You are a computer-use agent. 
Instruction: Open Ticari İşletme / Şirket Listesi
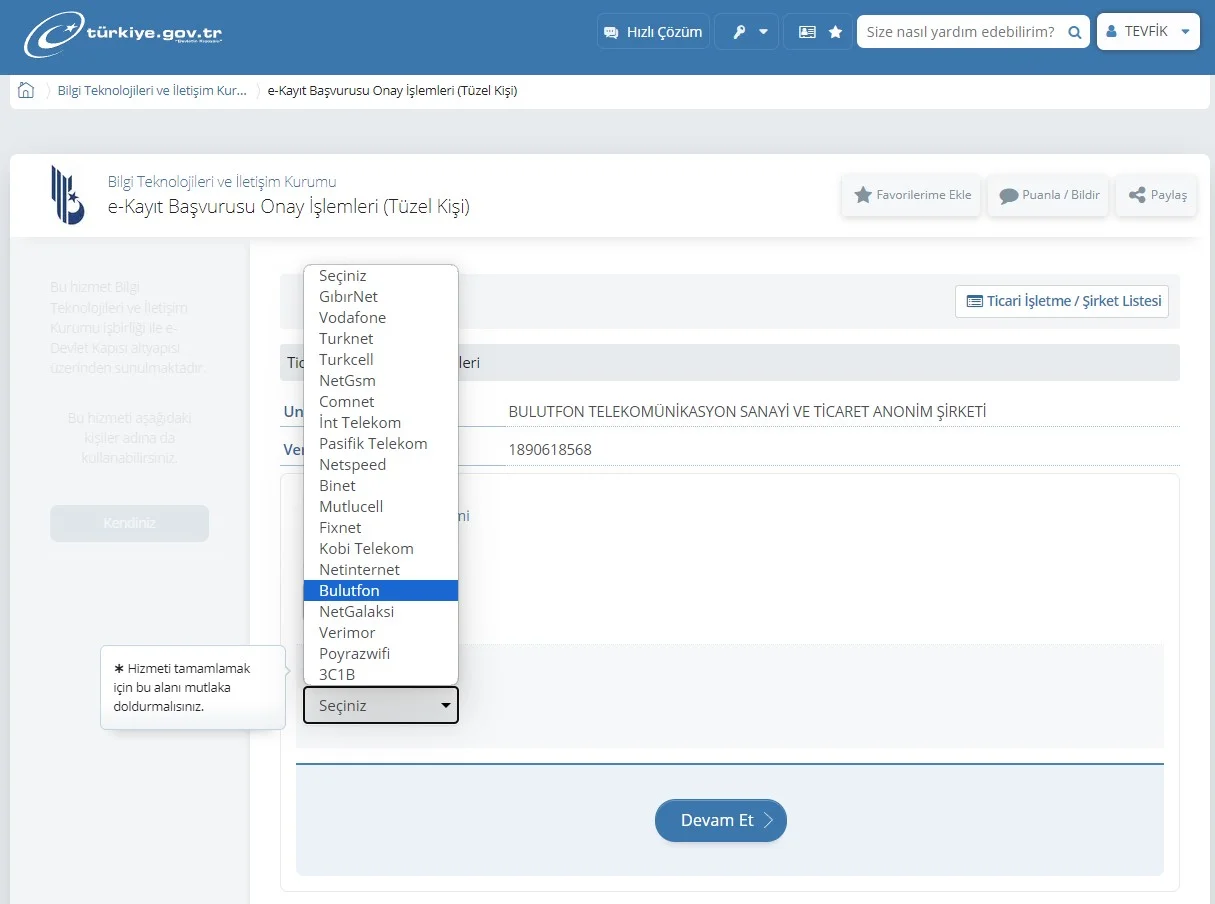coord(1062,301)
